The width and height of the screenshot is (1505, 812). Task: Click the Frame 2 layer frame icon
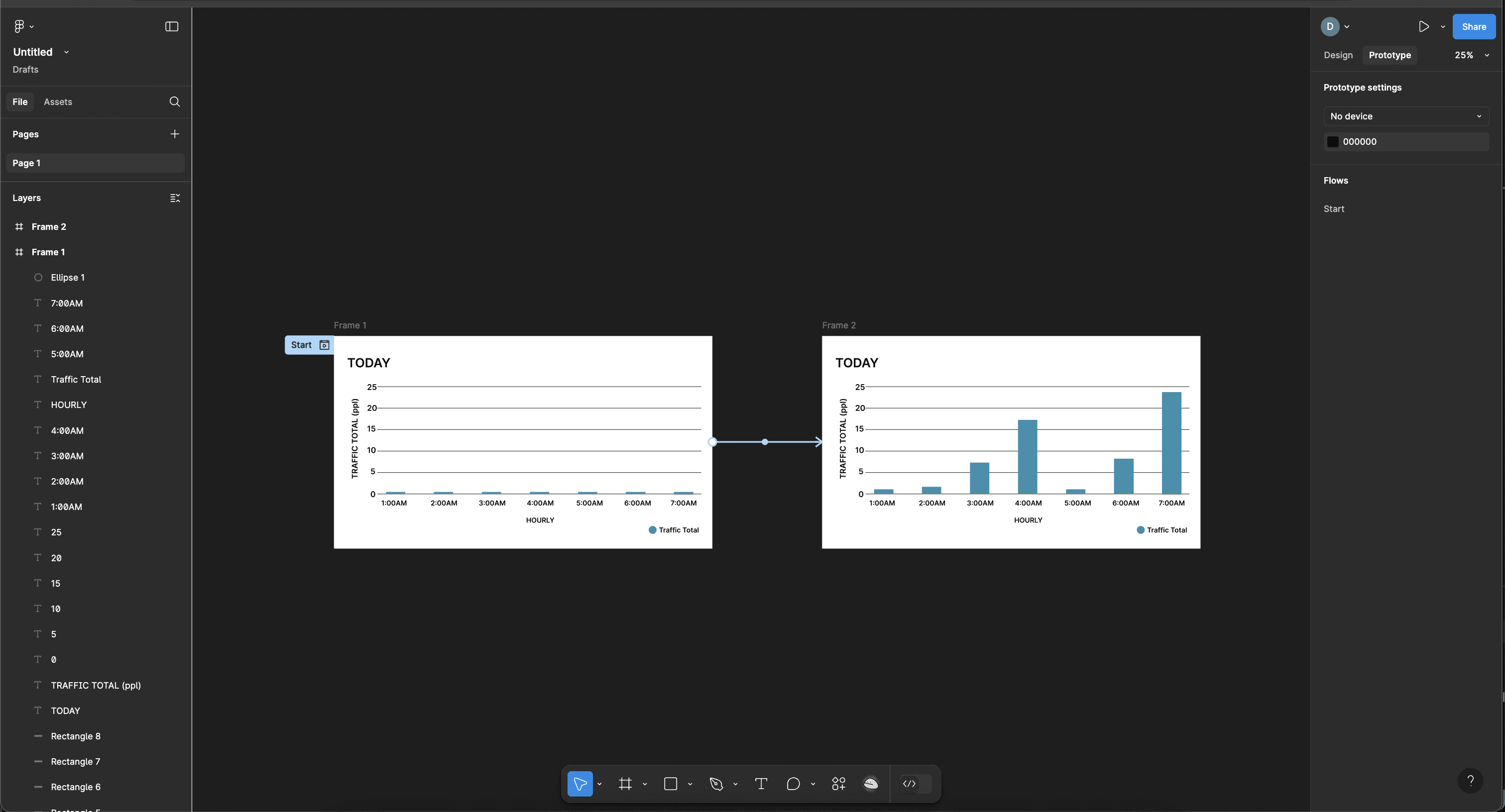coord(19,226)
